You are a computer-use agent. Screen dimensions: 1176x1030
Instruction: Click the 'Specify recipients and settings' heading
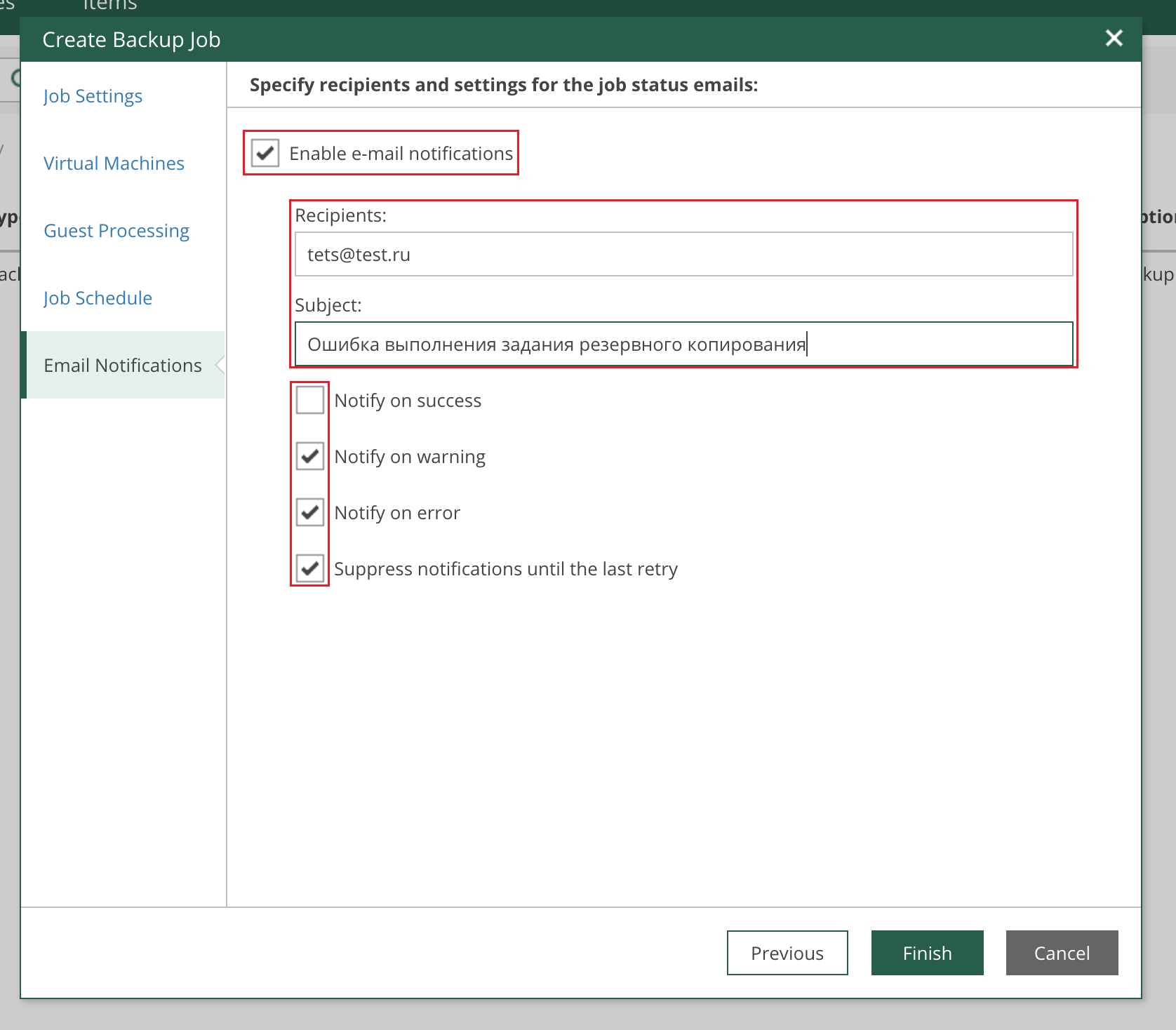[x=503, y=85]
